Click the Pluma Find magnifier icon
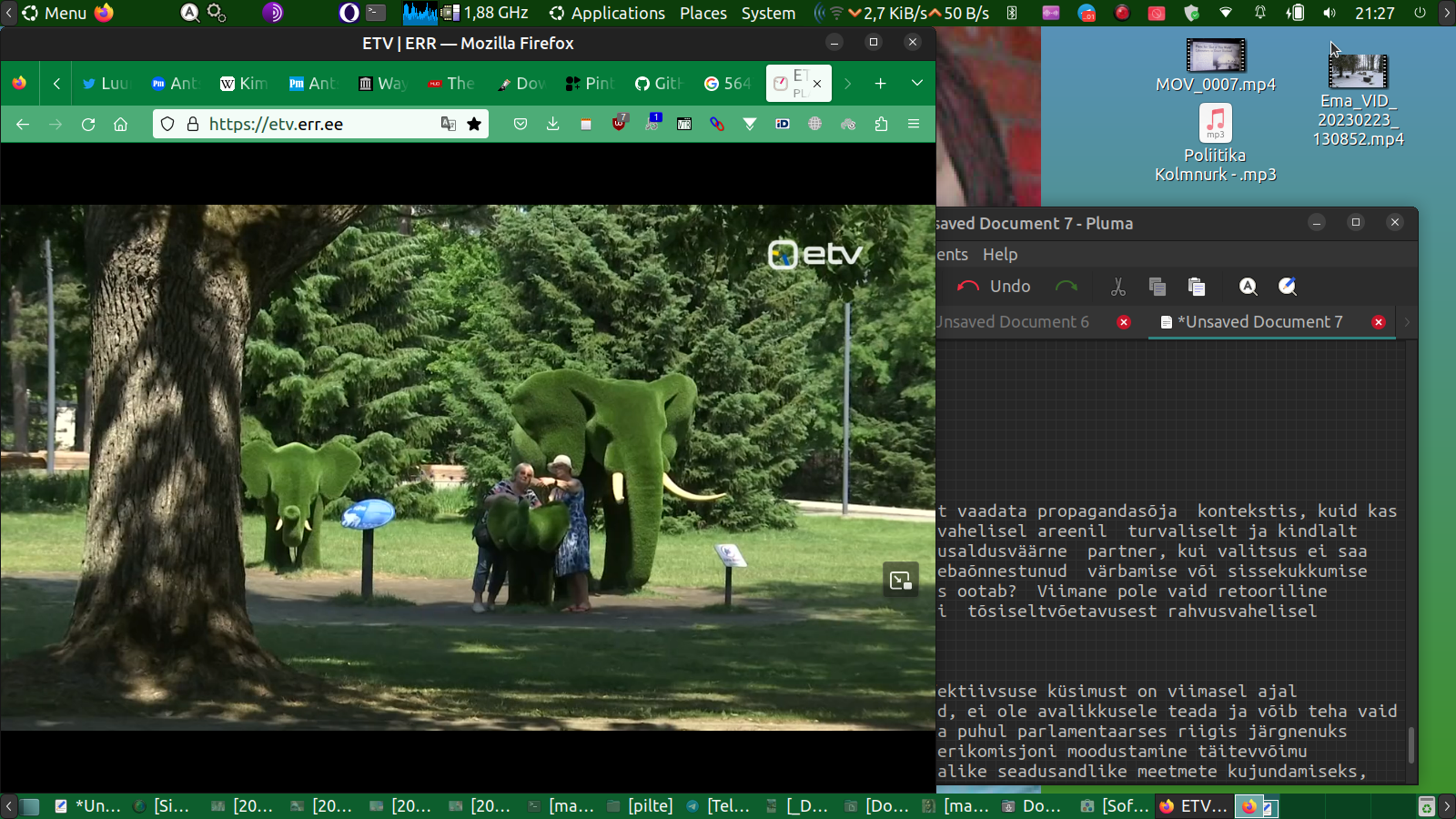Screen dimensions: 1456x819 pos(1248,287)
